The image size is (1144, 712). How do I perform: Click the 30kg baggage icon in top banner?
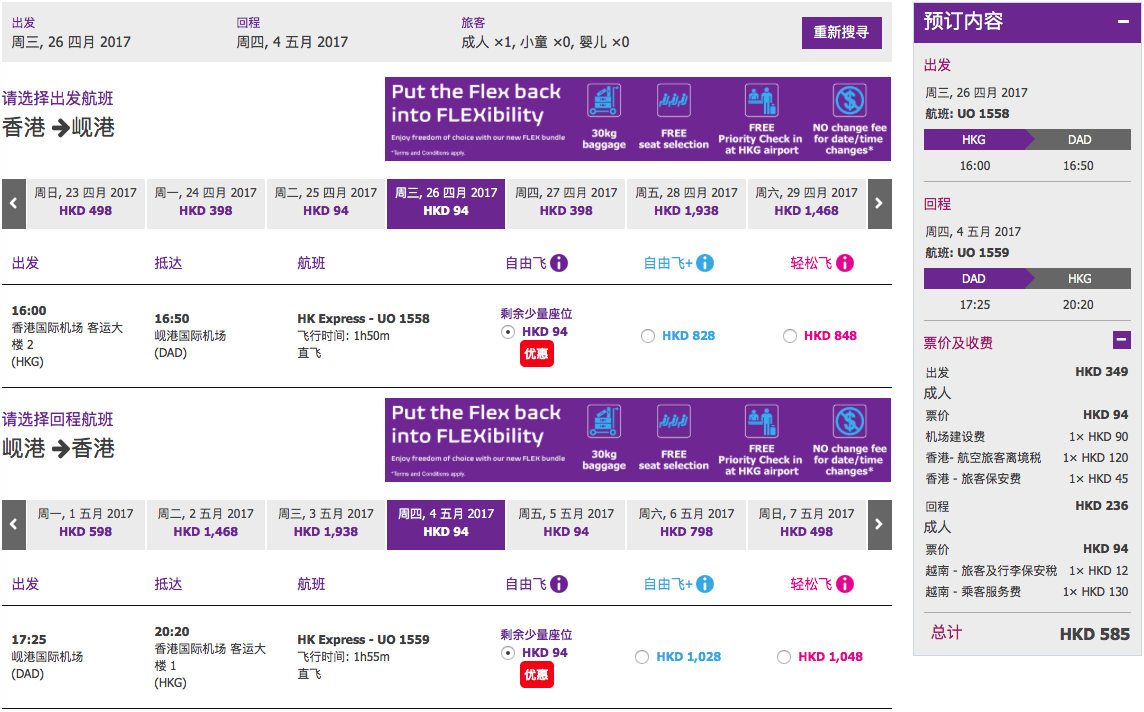(604, 101)
